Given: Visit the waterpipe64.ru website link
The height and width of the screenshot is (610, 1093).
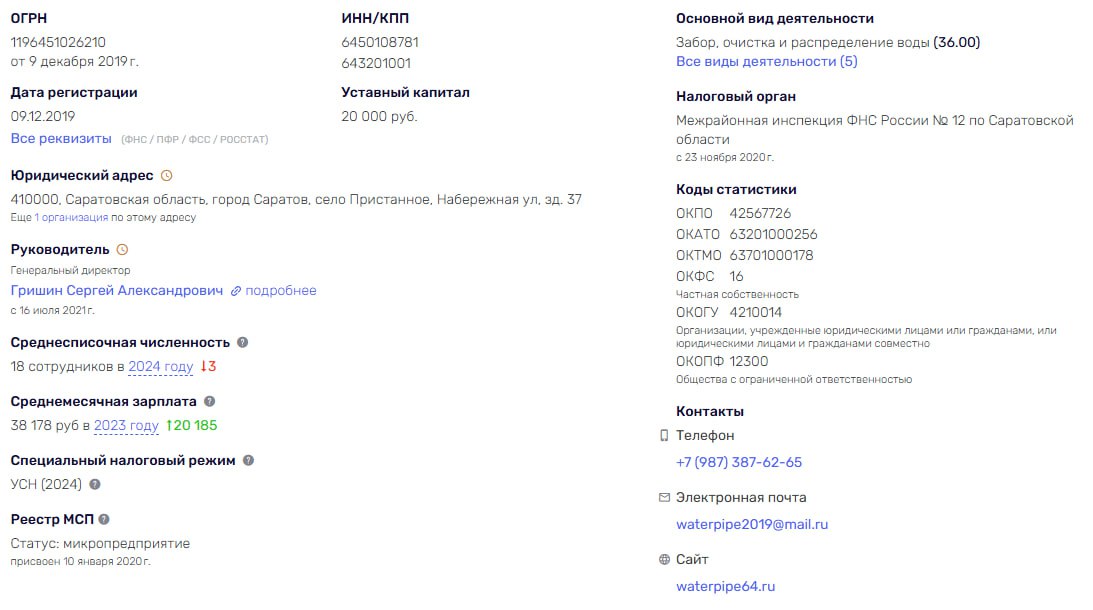Looking at the screenshot, I should (726, 586).
